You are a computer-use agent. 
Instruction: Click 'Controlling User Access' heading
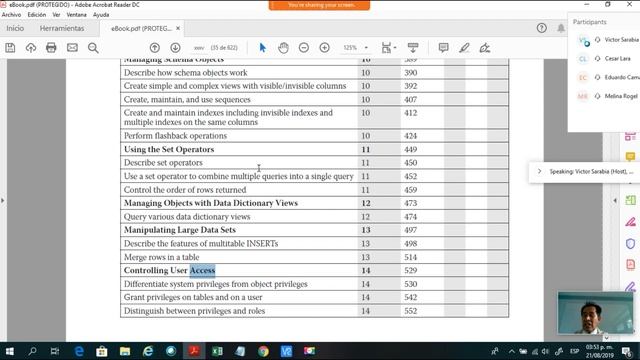click(169, 270)
